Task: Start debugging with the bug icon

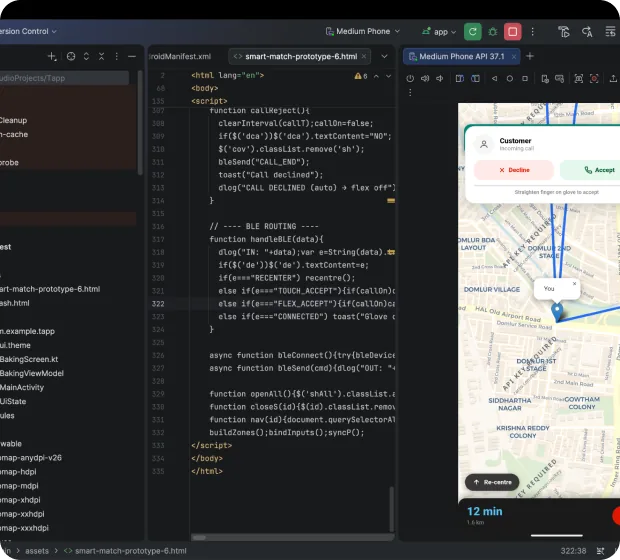Action: (493, 32)
